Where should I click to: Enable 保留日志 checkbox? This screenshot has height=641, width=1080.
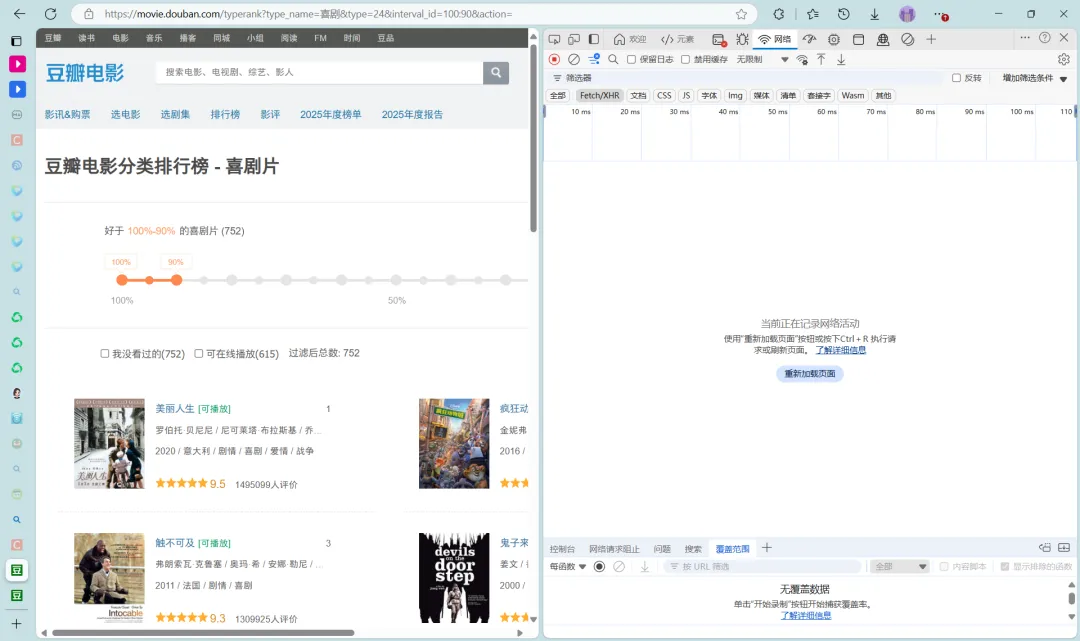tap(631, 59)
